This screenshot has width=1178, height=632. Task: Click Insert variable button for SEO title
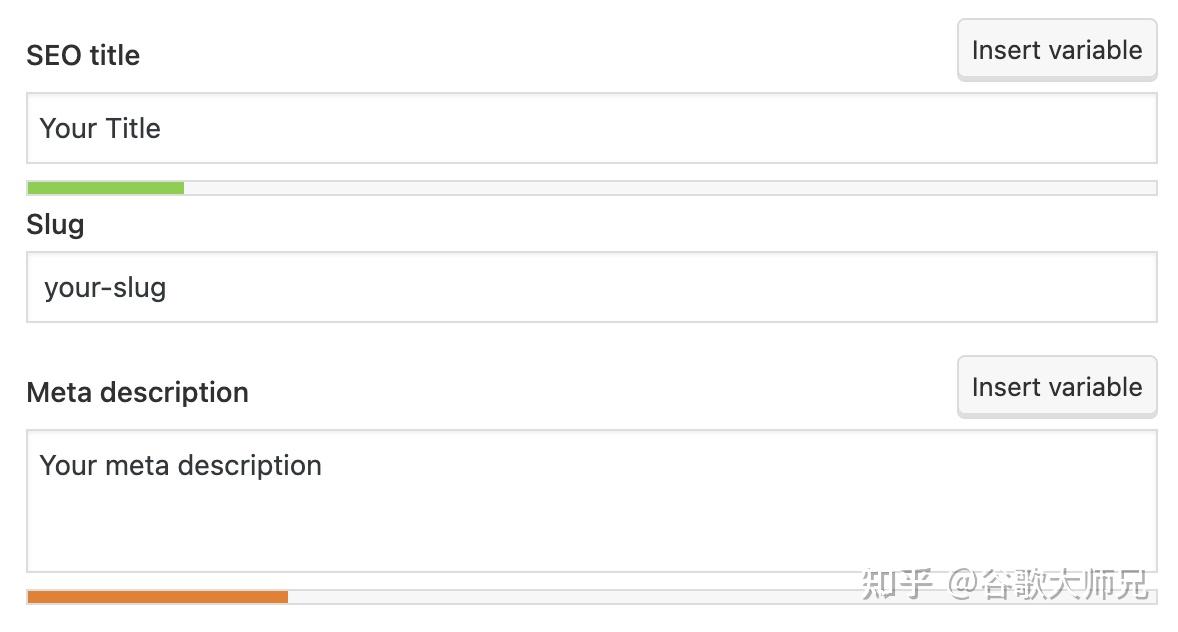[1056, 50]
